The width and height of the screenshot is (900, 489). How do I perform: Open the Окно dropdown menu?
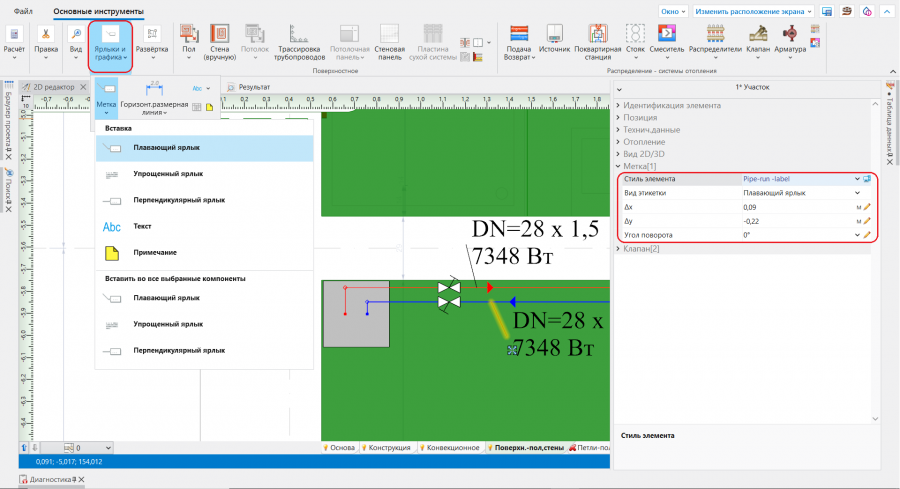671,11
